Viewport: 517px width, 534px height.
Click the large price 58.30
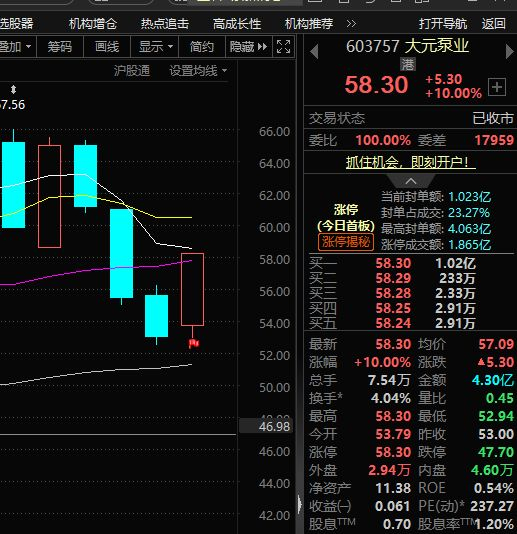(376, 85)
